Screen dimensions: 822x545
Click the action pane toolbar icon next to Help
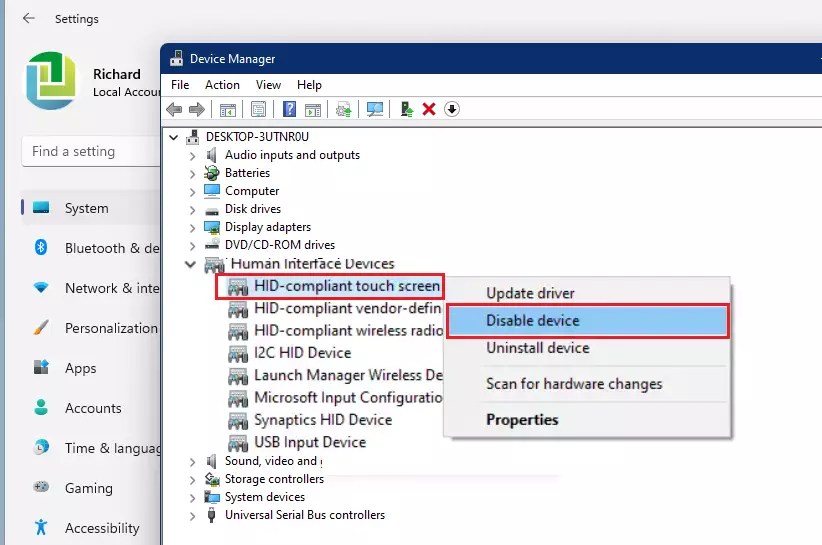(x=313, y=110)
